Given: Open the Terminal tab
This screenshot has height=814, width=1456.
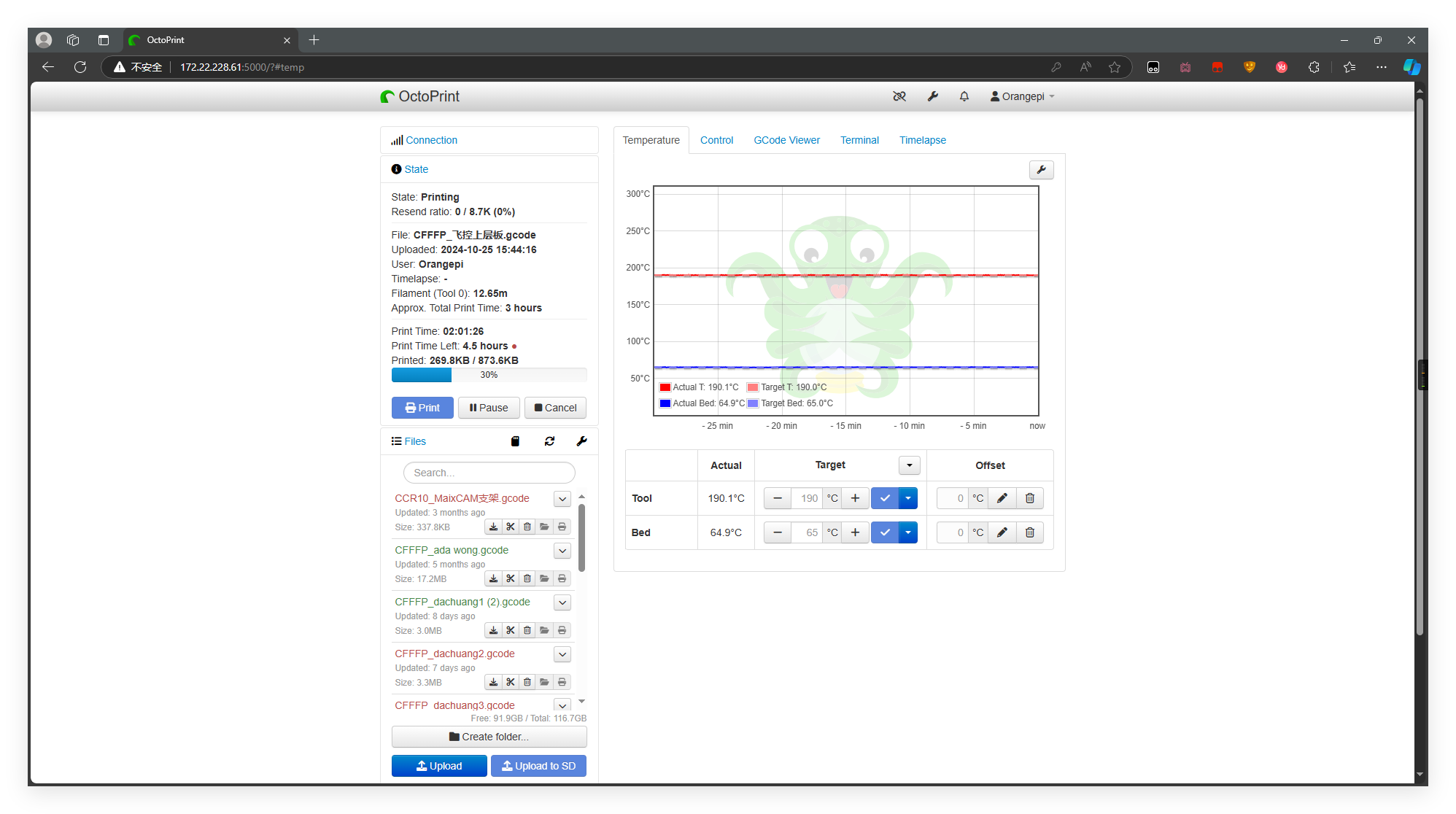Looking at the screenshot, I should 859,140.
